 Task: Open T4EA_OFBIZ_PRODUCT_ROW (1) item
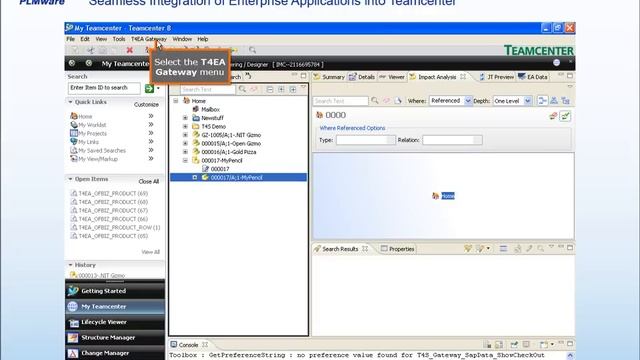[x=119, y=228]
